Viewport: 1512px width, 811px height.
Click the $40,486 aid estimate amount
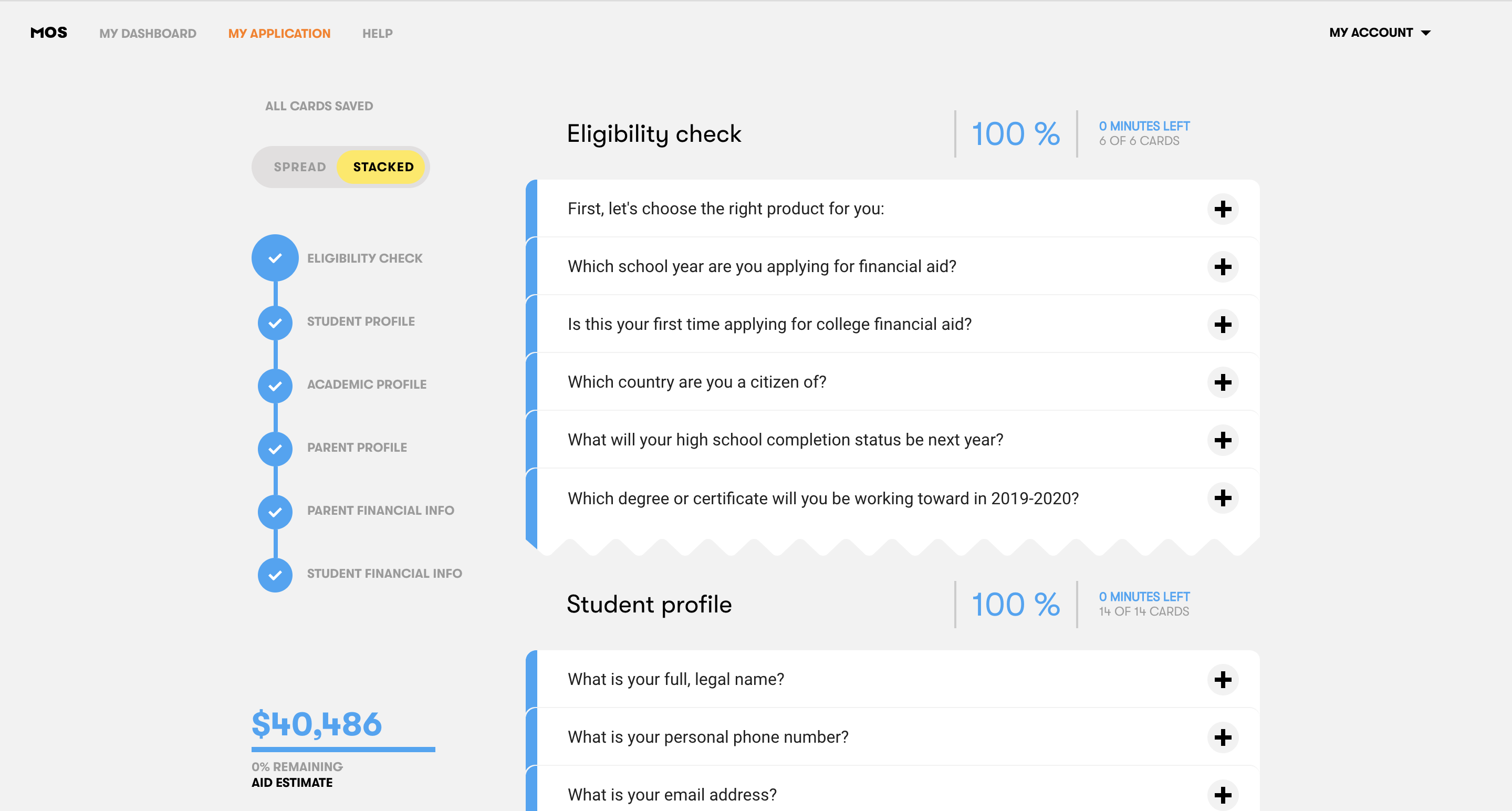[316, 724]
